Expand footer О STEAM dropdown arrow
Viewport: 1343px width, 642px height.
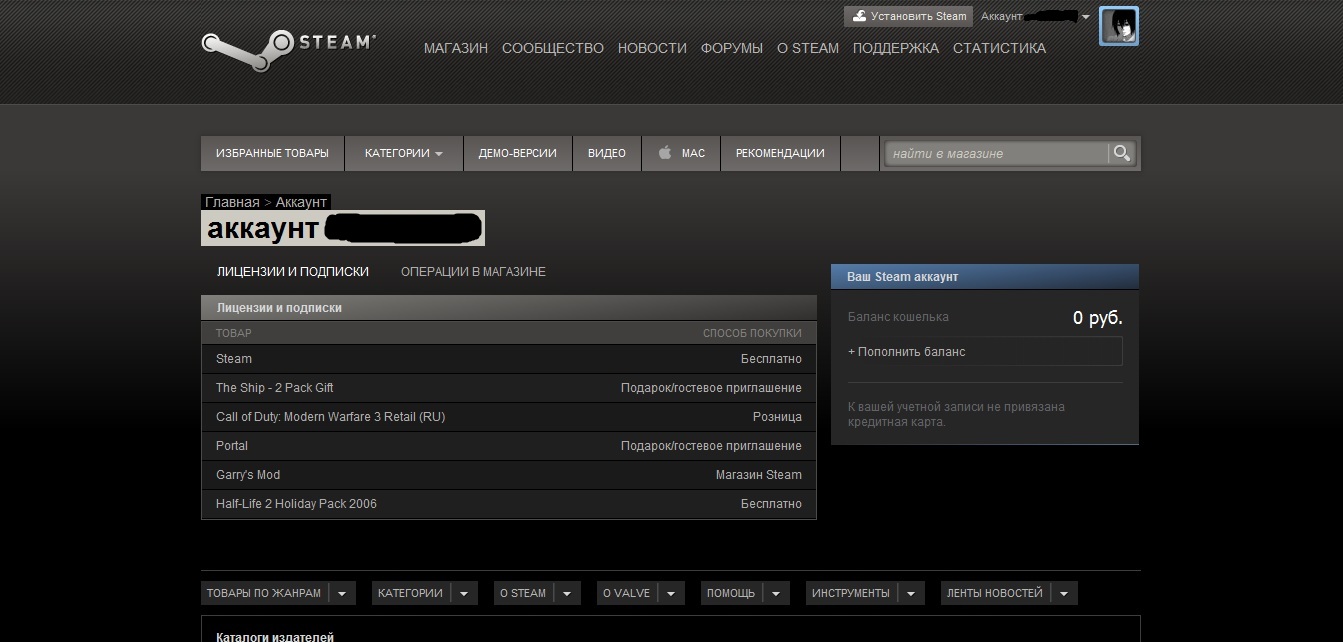point(567,593)
